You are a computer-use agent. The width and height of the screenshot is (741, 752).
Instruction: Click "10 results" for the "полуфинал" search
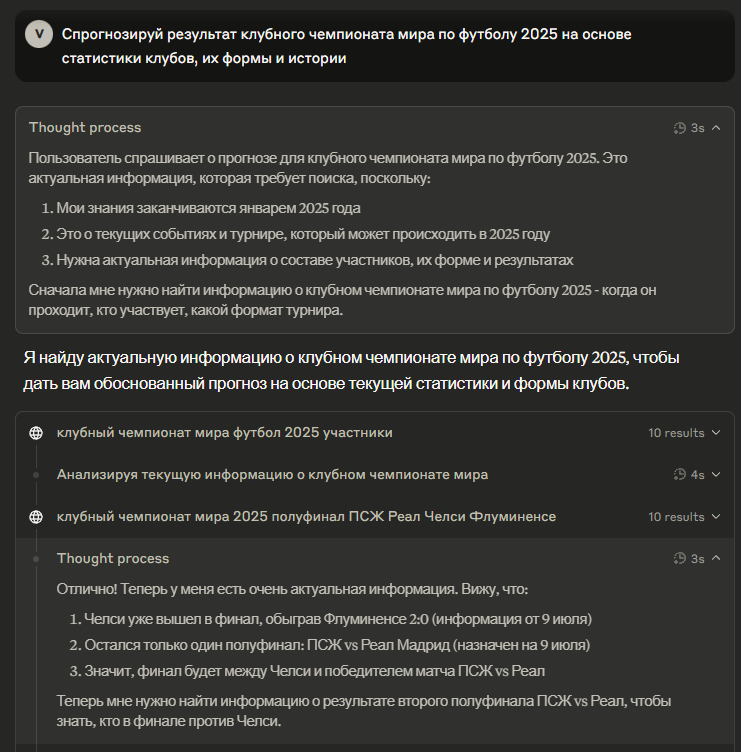coord(676,517)
